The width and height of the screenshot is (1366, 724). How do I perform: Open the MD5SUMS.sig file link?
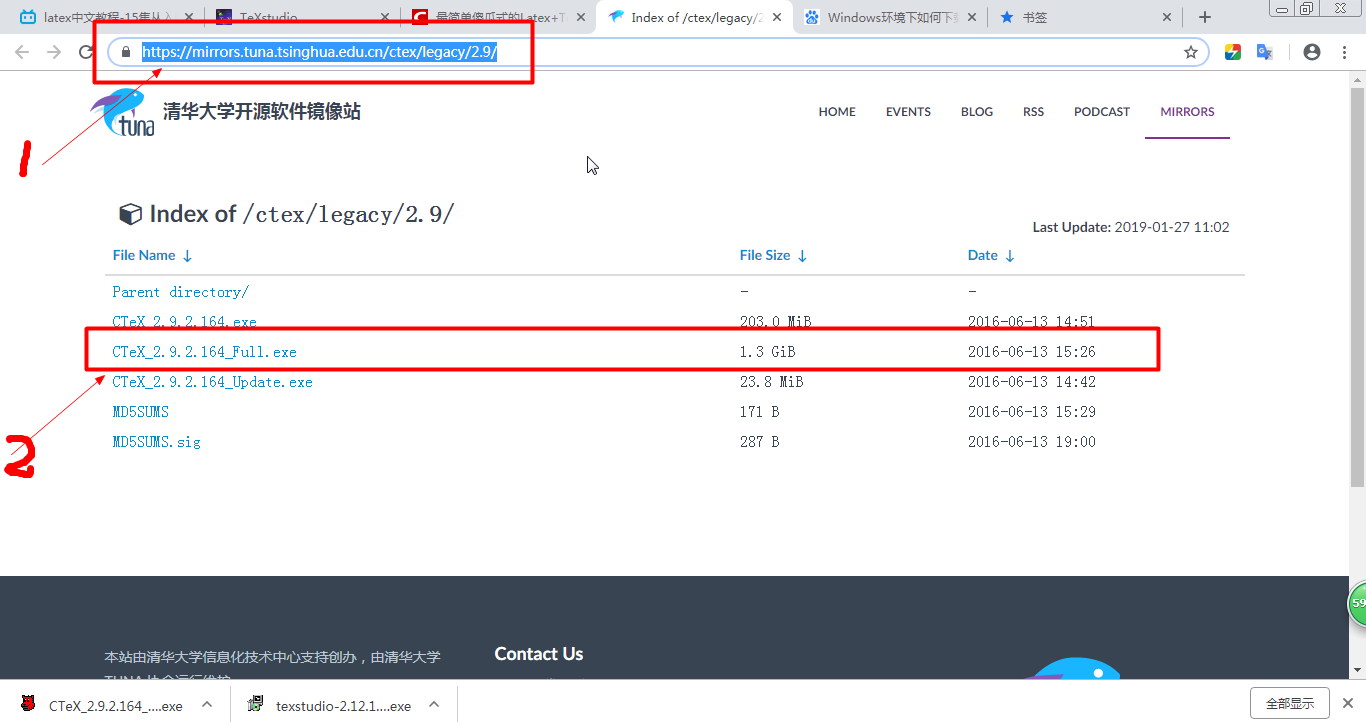156,442
